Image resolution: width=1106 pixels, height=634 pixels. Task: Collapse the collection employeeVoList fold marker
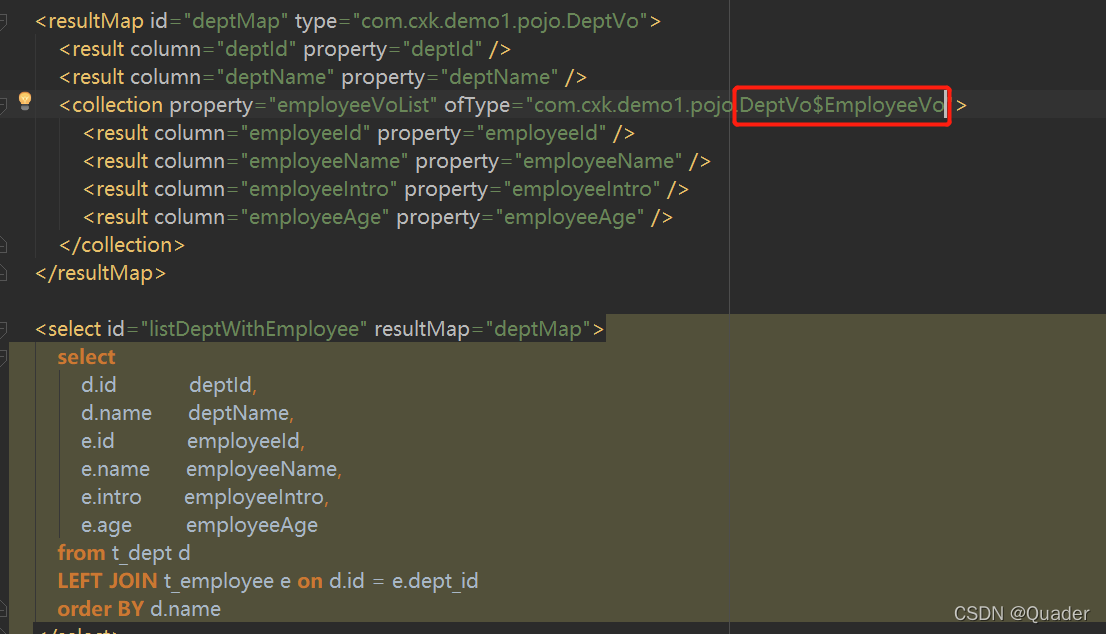point(3,105)
